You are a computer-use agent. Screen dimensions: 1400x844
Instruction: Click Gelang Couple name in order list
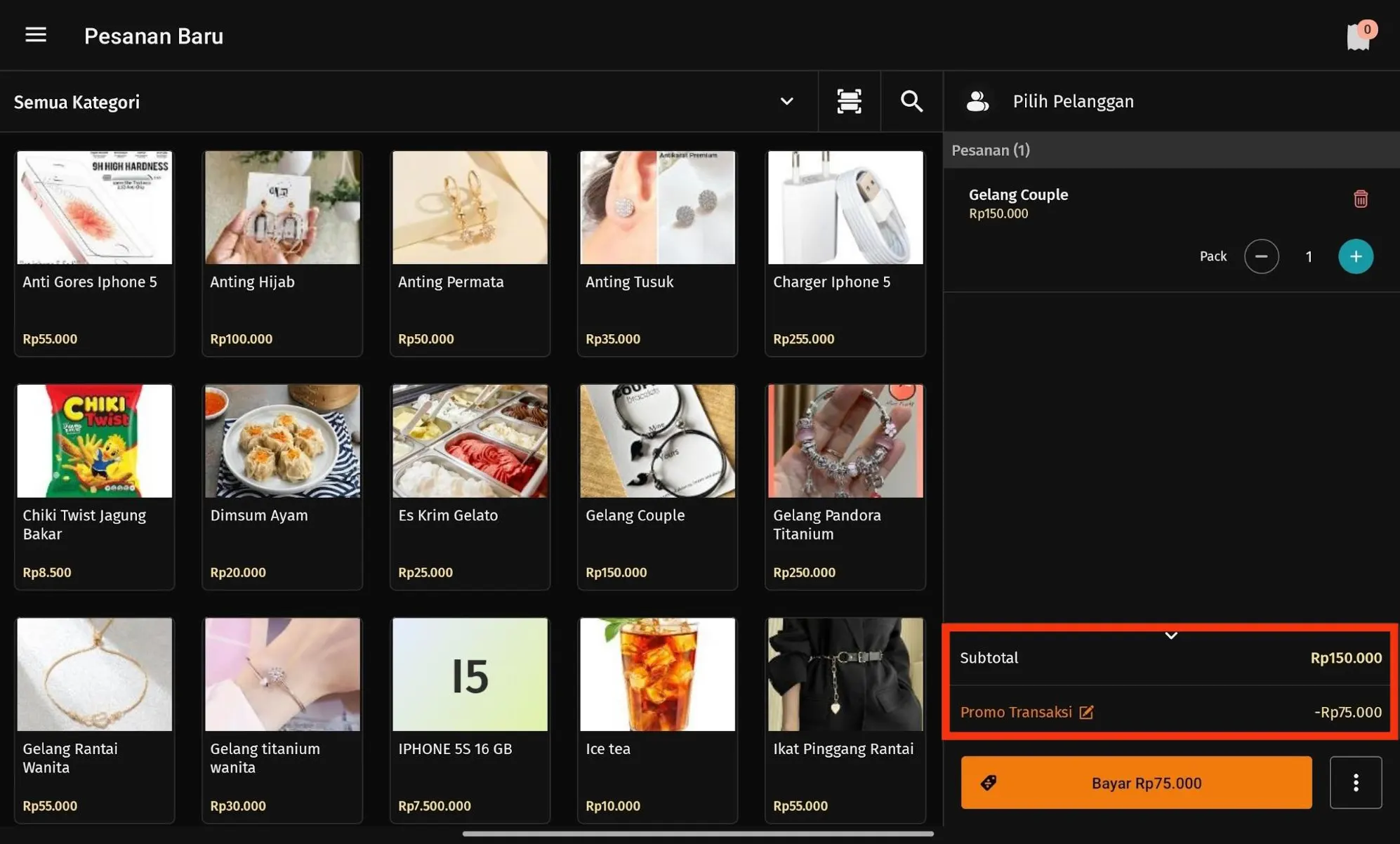pyautogui.click(x=1018, y=194)
